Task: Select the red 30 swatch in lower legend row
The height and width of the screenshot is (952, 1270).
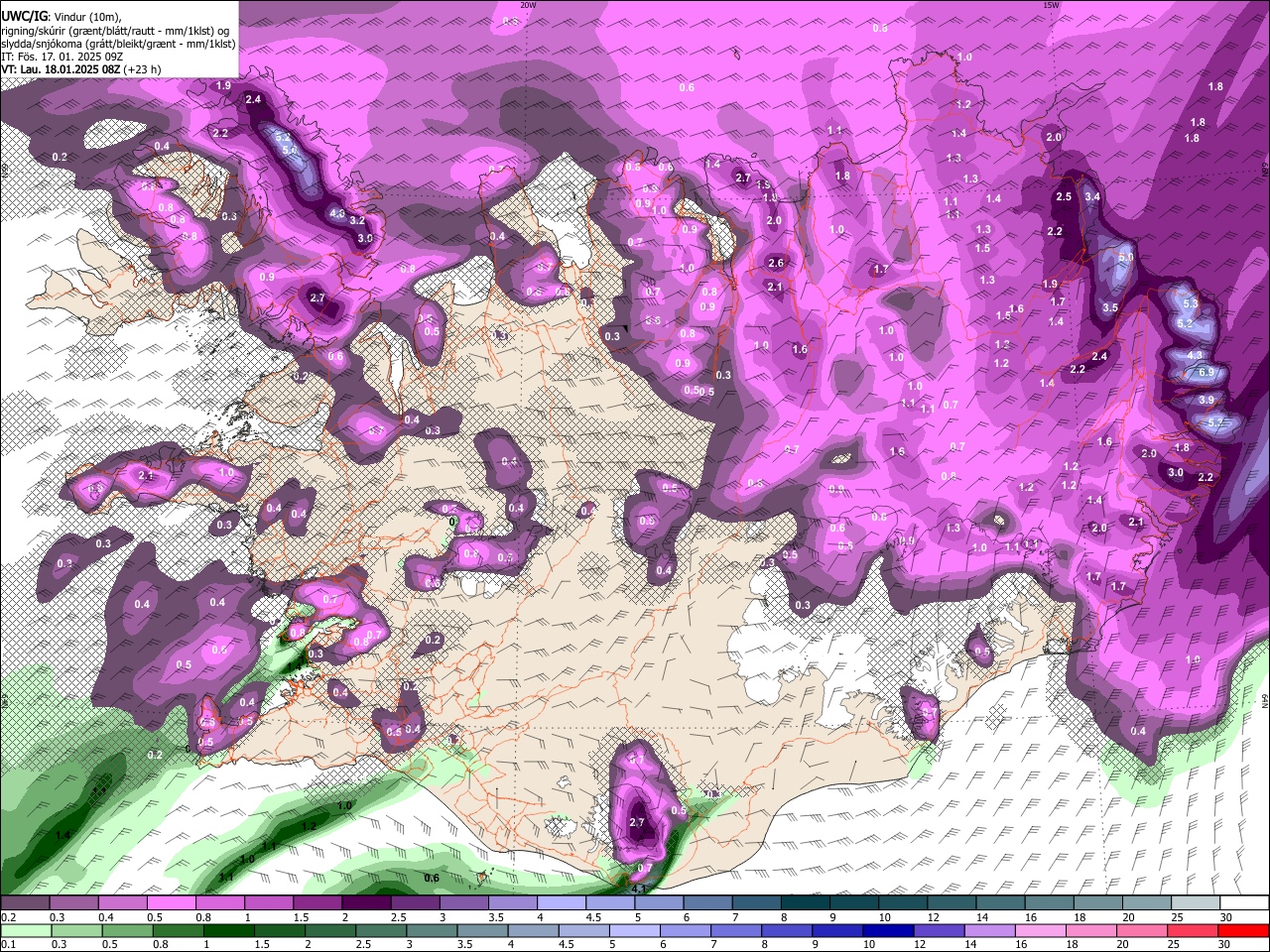Action: pos(1243,931)
